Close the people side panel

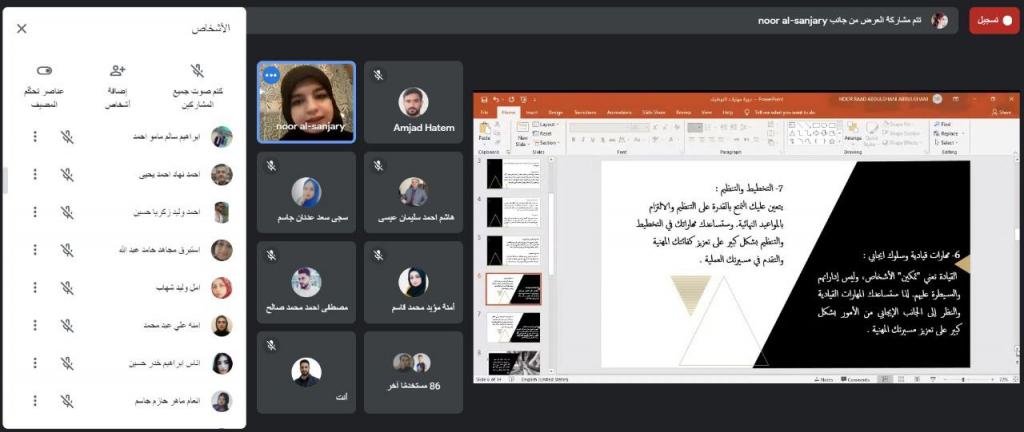(x=22, y=28)
